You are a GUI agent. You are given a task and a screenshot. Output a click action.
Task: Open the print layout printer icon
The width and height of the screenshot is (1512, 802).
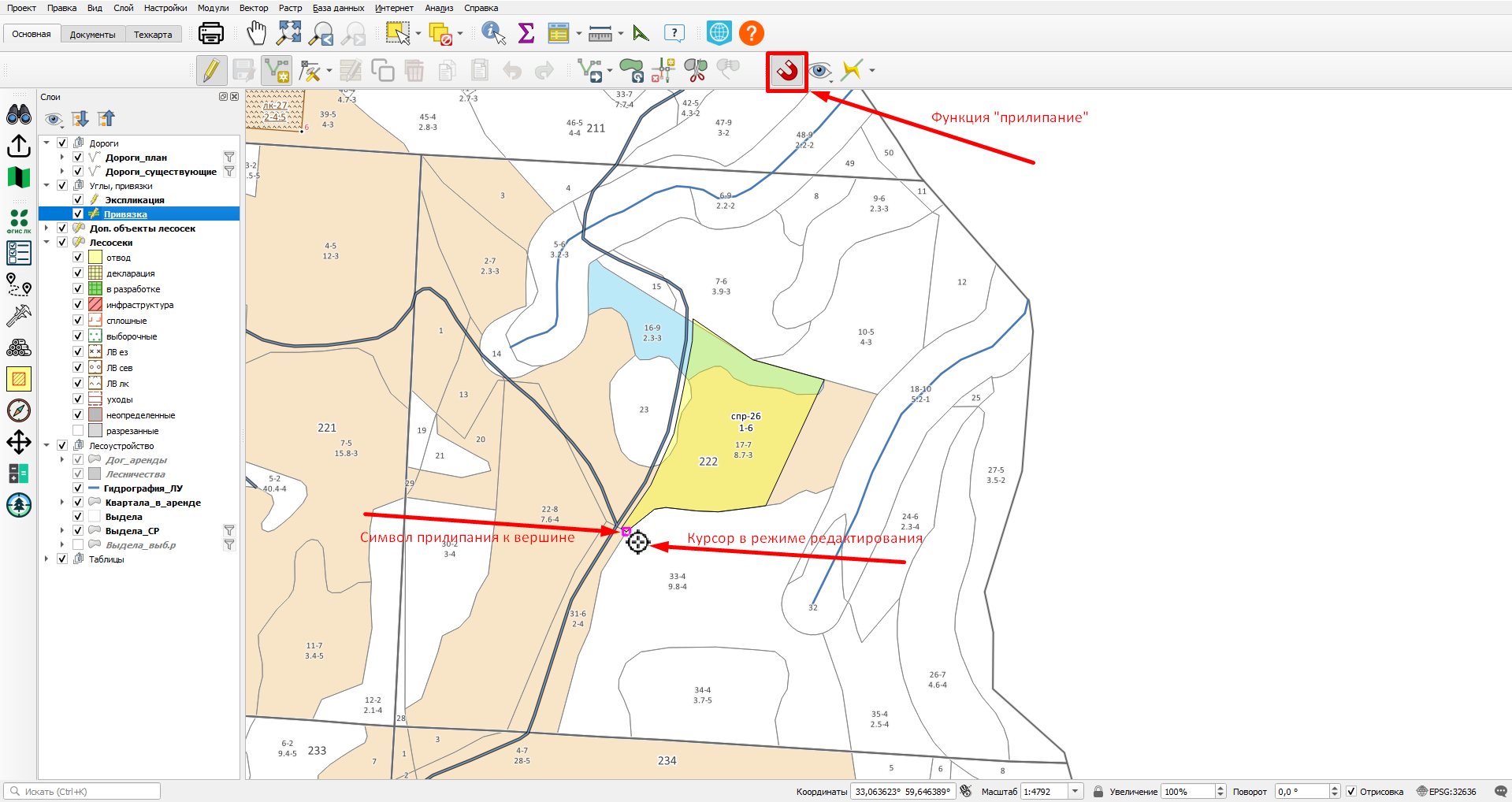pyautogui.click(x=211, y=33)
